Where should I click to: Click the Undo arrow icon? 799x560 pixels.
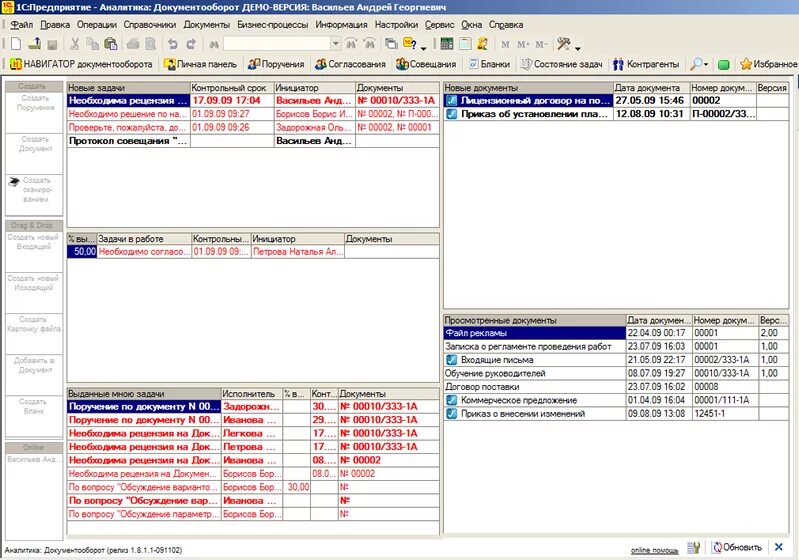173,44
